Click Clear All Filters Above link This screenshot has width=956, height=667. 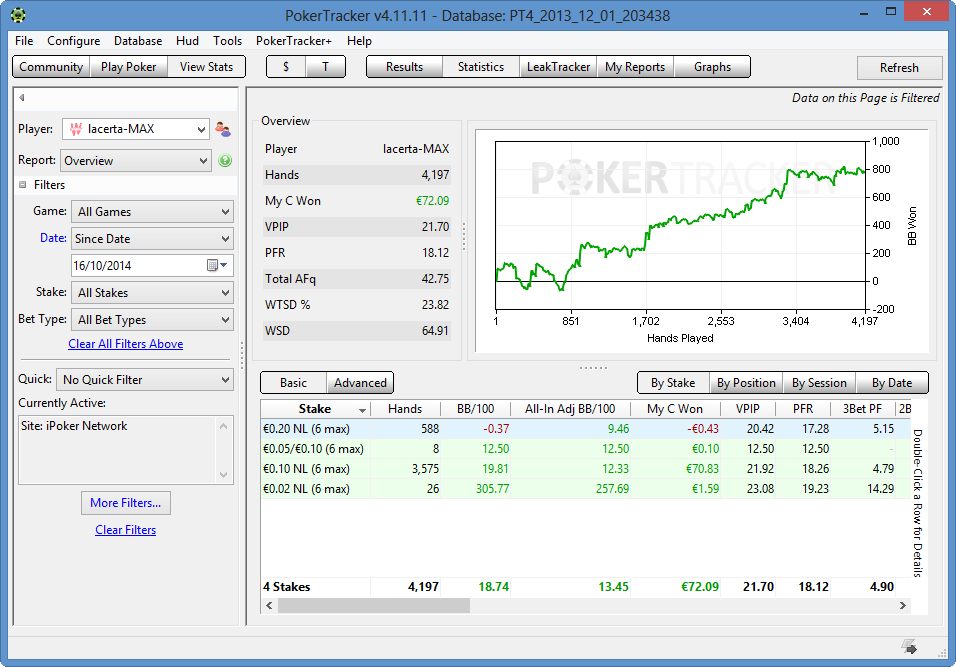[x=126, y=344]
